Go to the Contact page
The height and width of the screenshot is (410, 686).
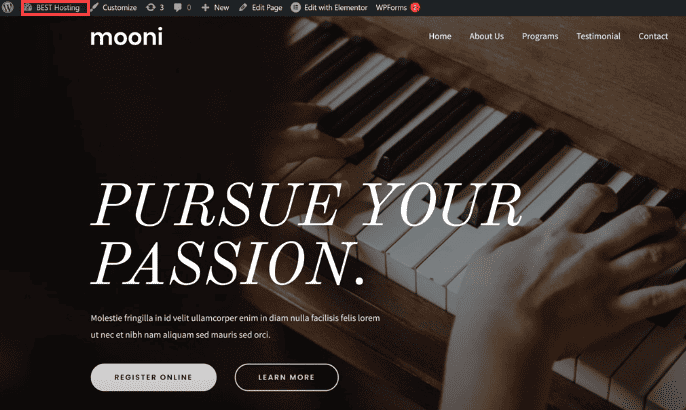[653, 36]
